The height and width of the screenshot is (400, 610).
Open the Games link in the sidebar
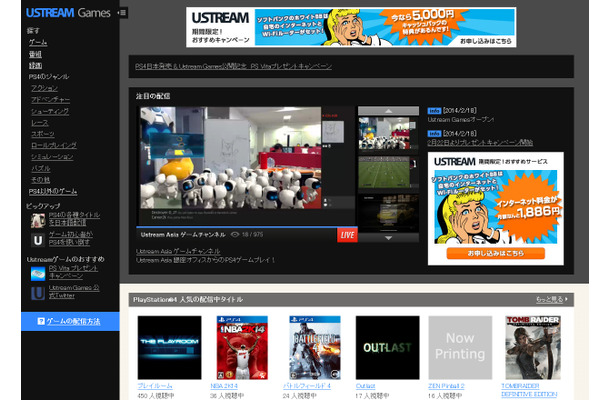coord(38,42)
